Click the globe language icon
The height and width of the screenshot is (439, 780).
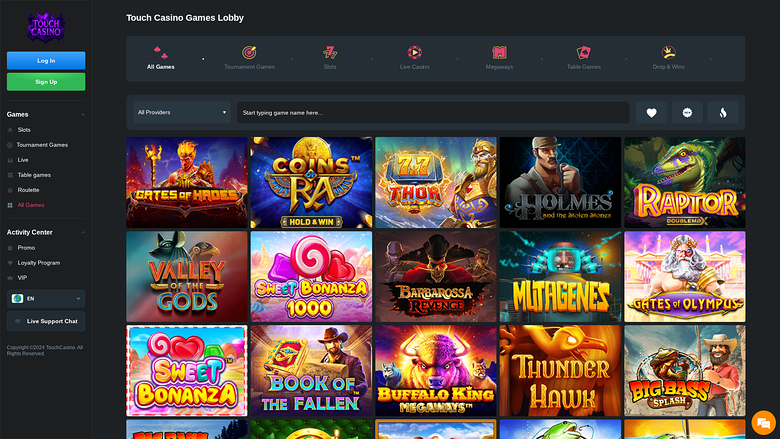point(17,298)
